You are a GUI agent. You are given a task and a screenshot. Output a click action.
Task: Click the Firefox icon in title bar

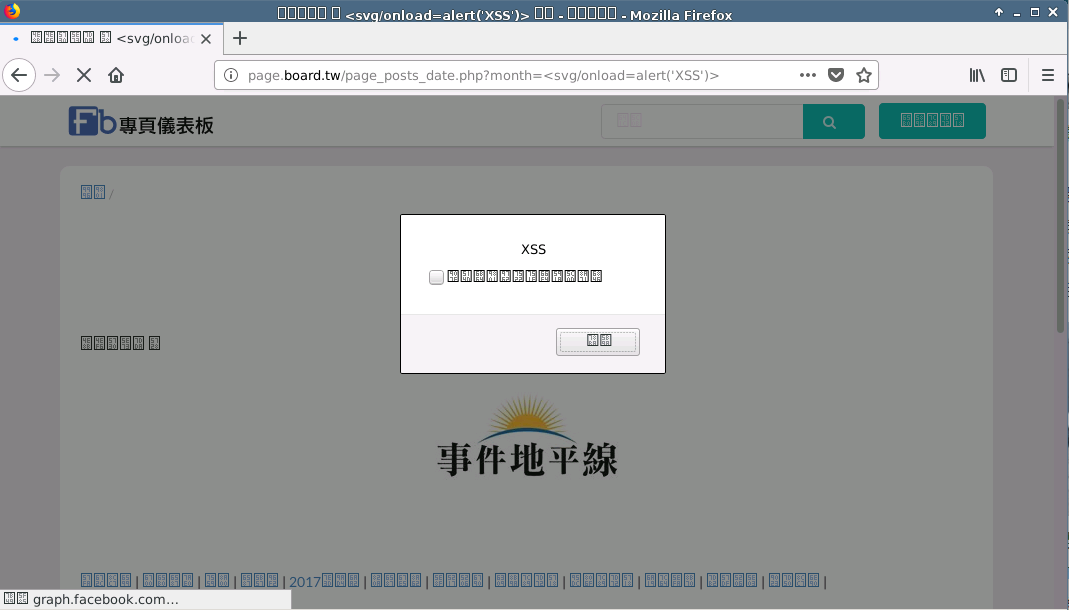(x=12, y=11)
